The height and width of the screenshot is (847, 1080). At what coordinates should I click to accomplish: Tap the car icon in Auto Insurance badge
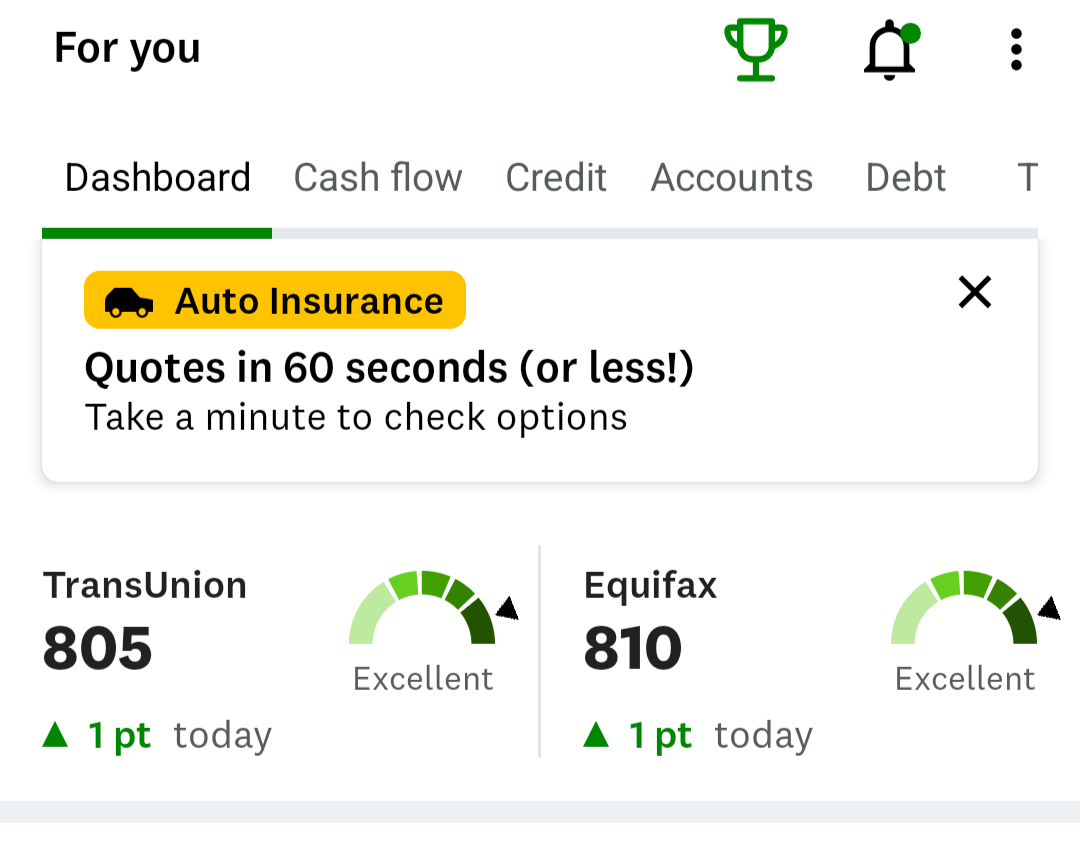tap(129, 302)
